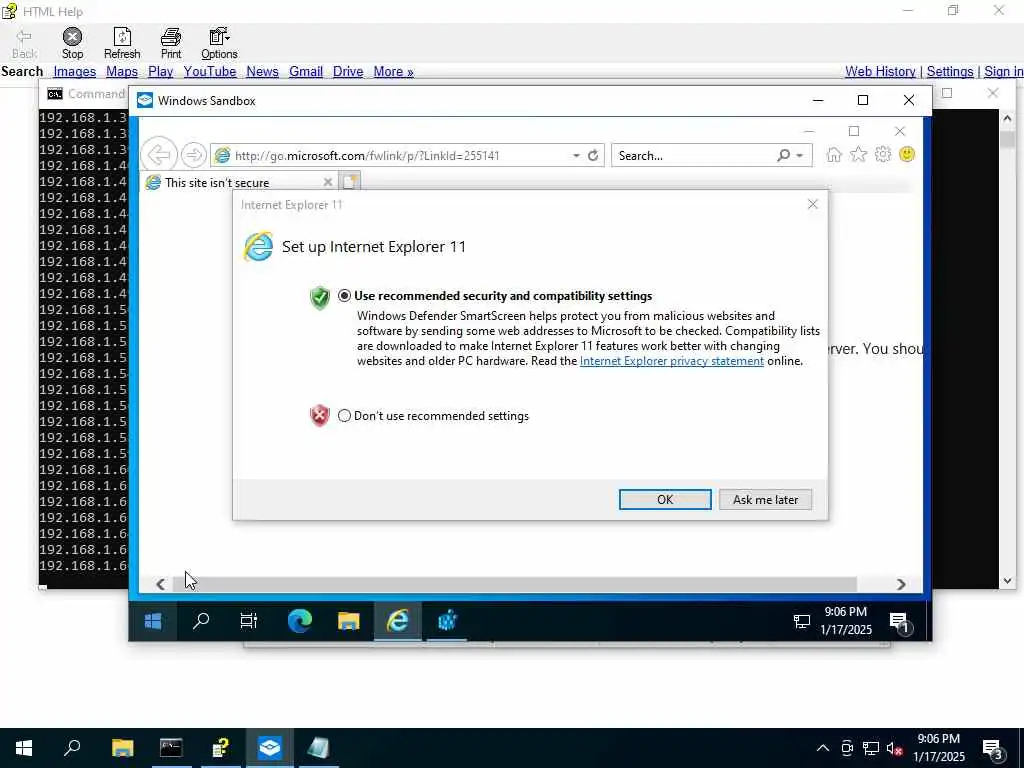
Task: Click Internet Explorer forward arrow button
Action: 193,155
